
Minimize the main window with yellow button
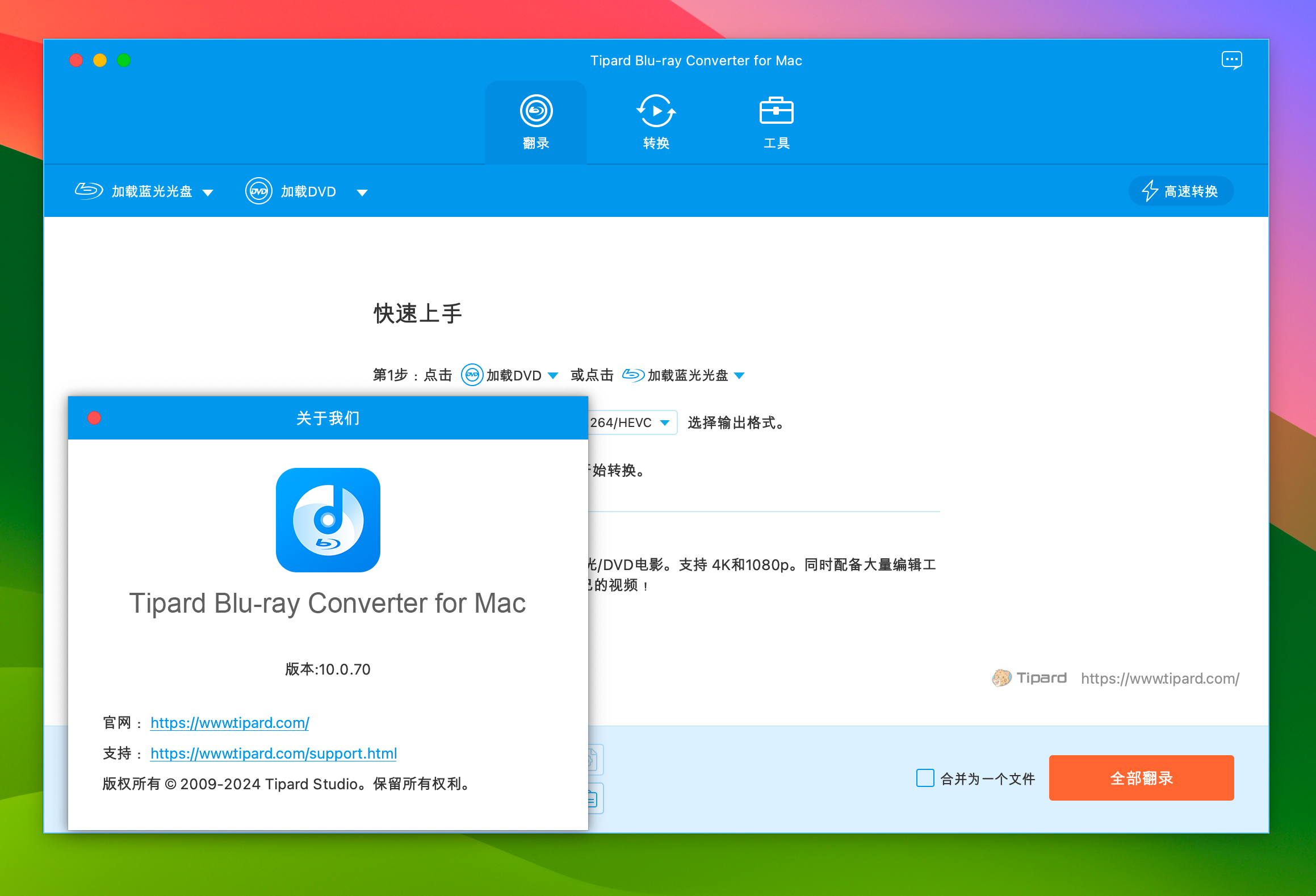pyautogui.click(x=100, y=60)
